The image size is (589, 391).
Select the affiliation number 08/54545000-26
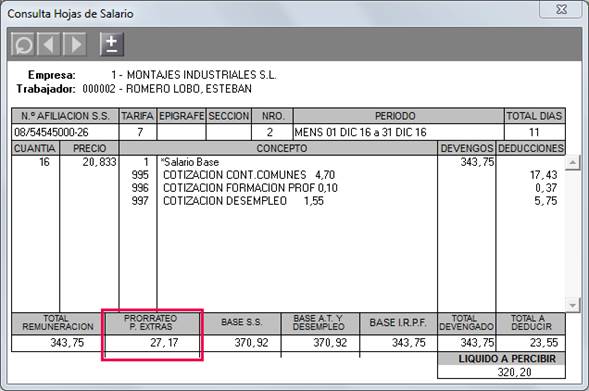pyautogui.click(x=51, y=132)
